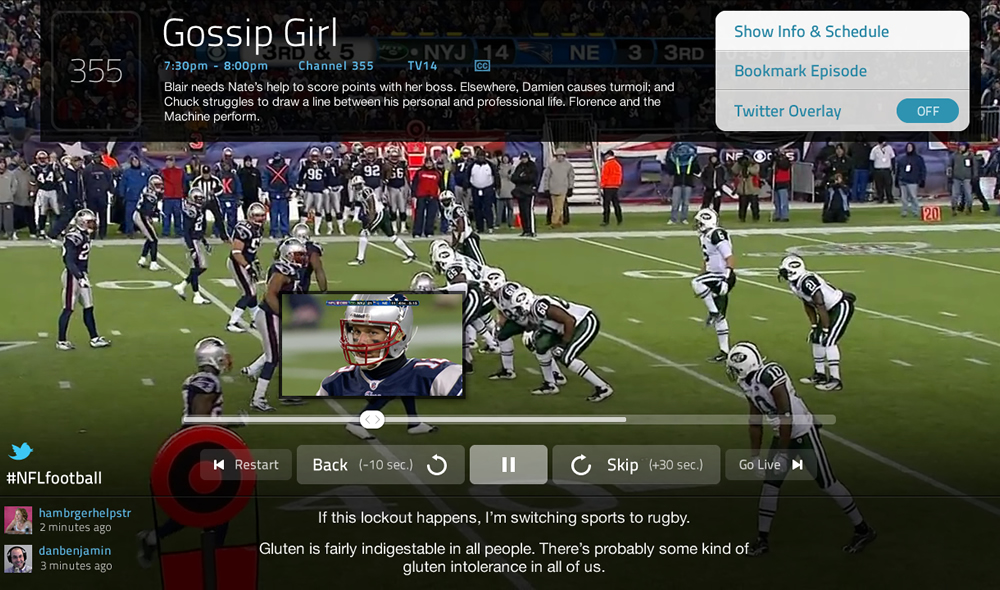Click the CC closed captions icon
The width and height of the screenshot is (1000, 590).
pos(482,66)
